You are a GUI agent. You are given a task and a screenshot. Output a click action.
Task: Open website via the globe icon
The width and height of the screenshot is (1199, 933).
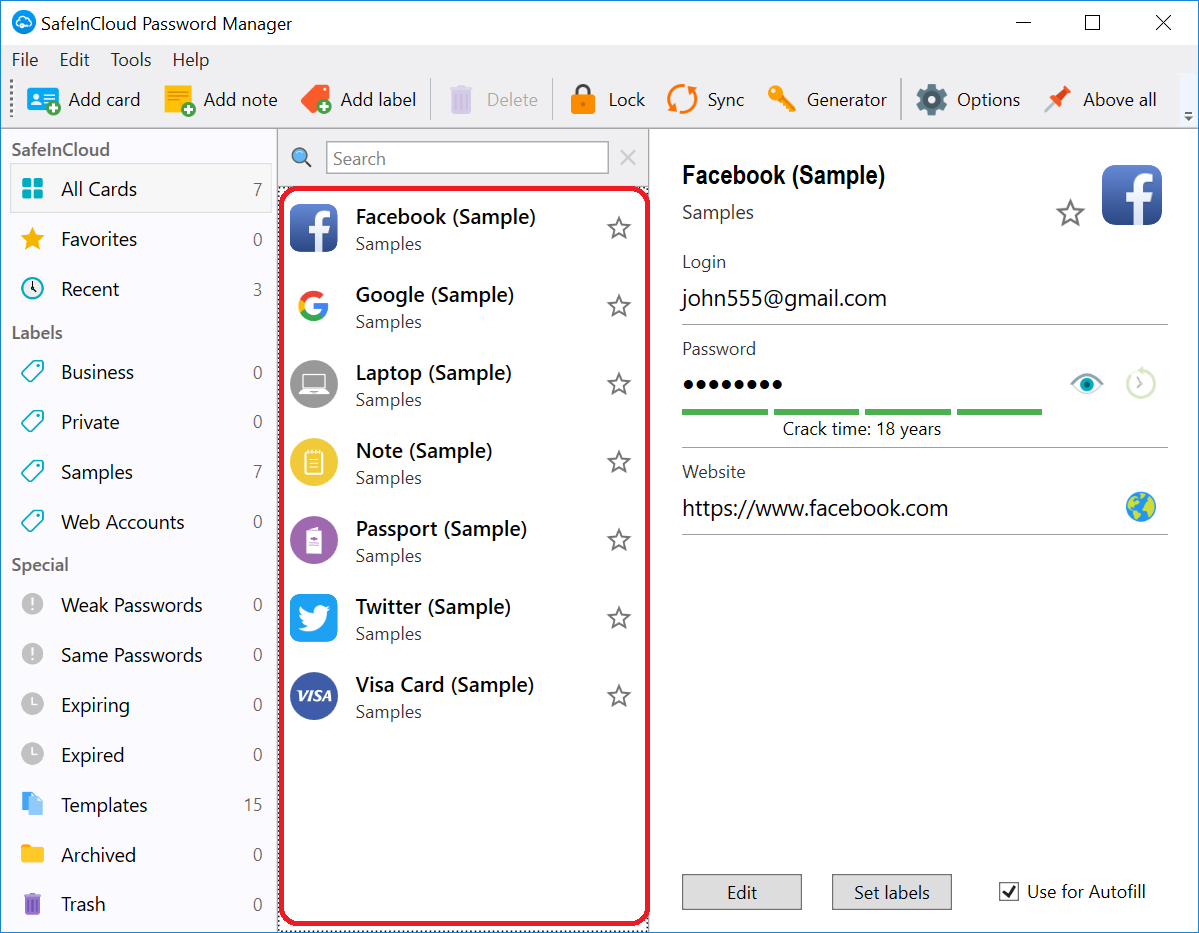point(1140,506)
